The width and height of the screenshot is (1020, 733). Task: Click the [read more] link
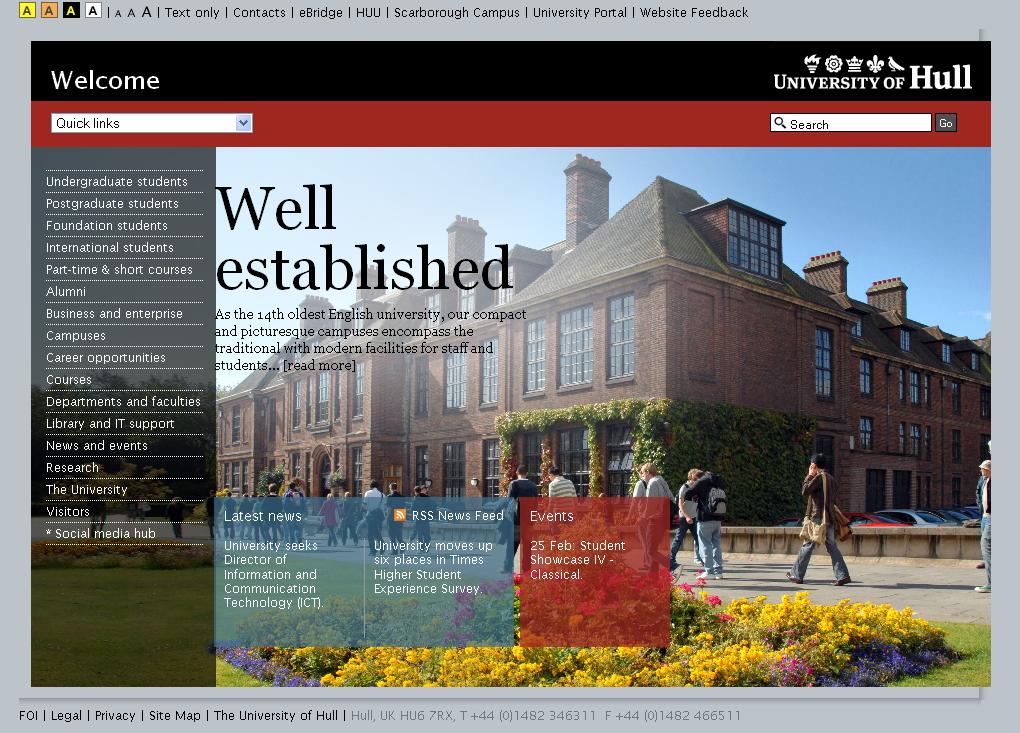tap(319, 366)
